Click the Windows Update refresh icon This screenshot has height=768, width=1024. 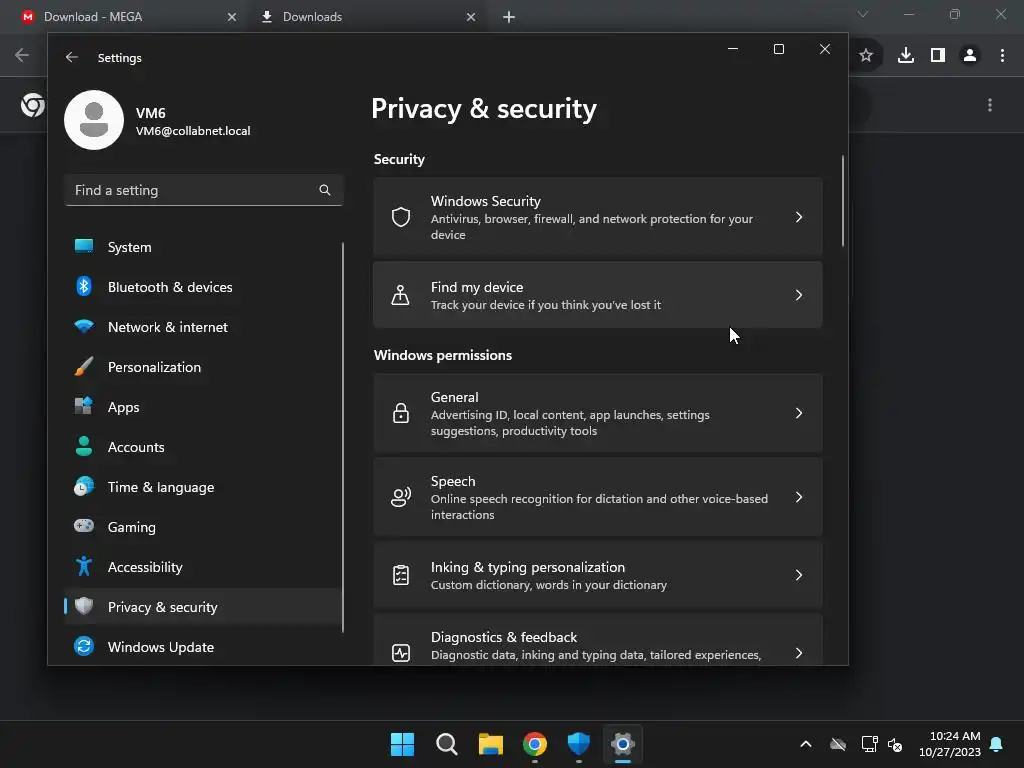(84, 646)
